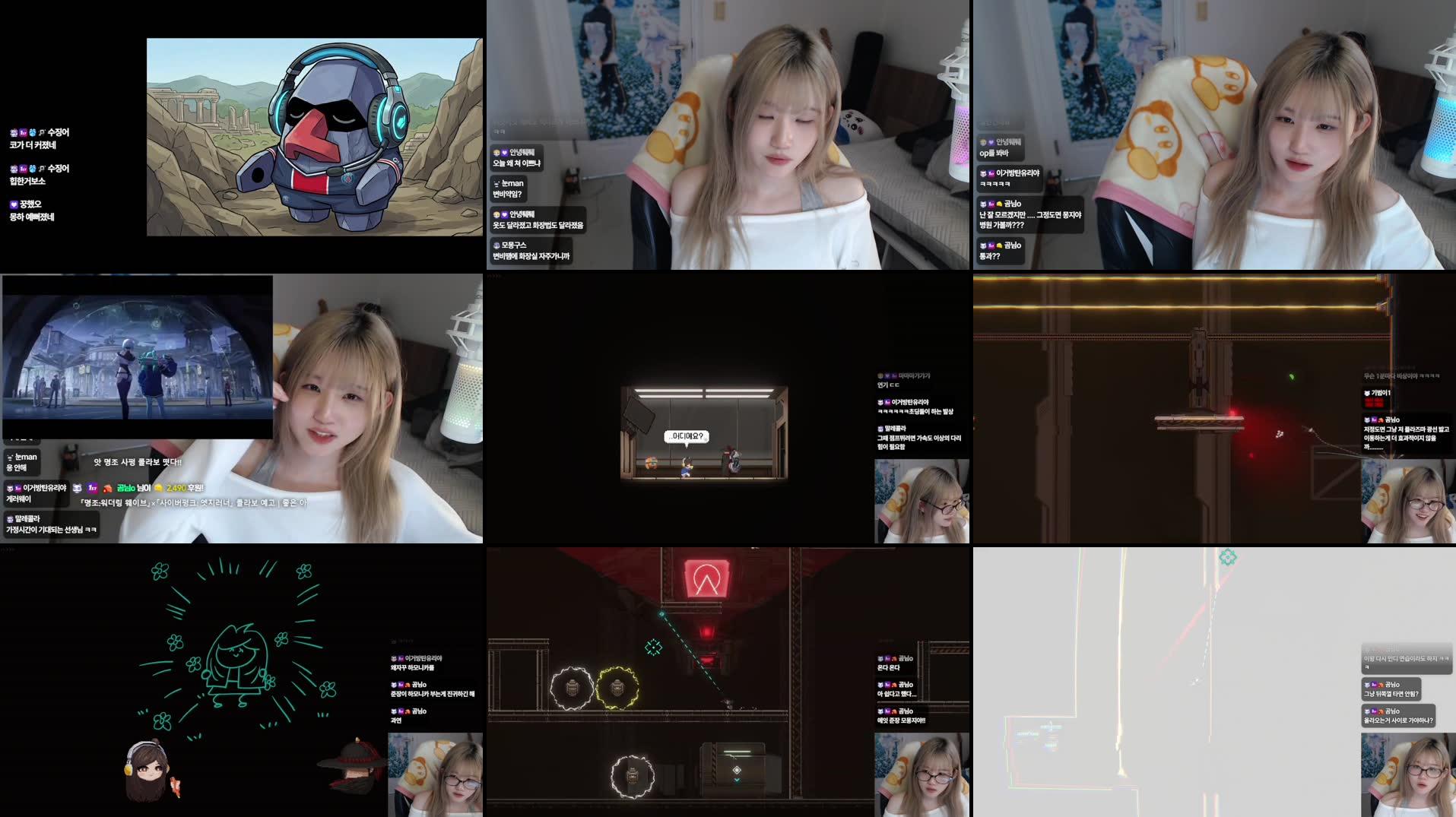The width and height of the screenshot is (1456, 817).
Task: Select chat message '왜자꾸 하모니카를'
Action: coord(413,668)
